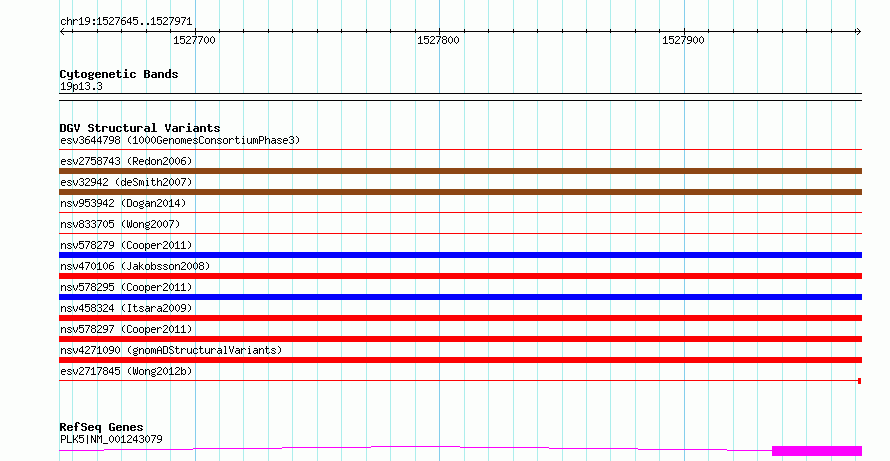Open the nsv578295 (Cooper2011) variant label
The image size is (890, 461).
point(126,287)
